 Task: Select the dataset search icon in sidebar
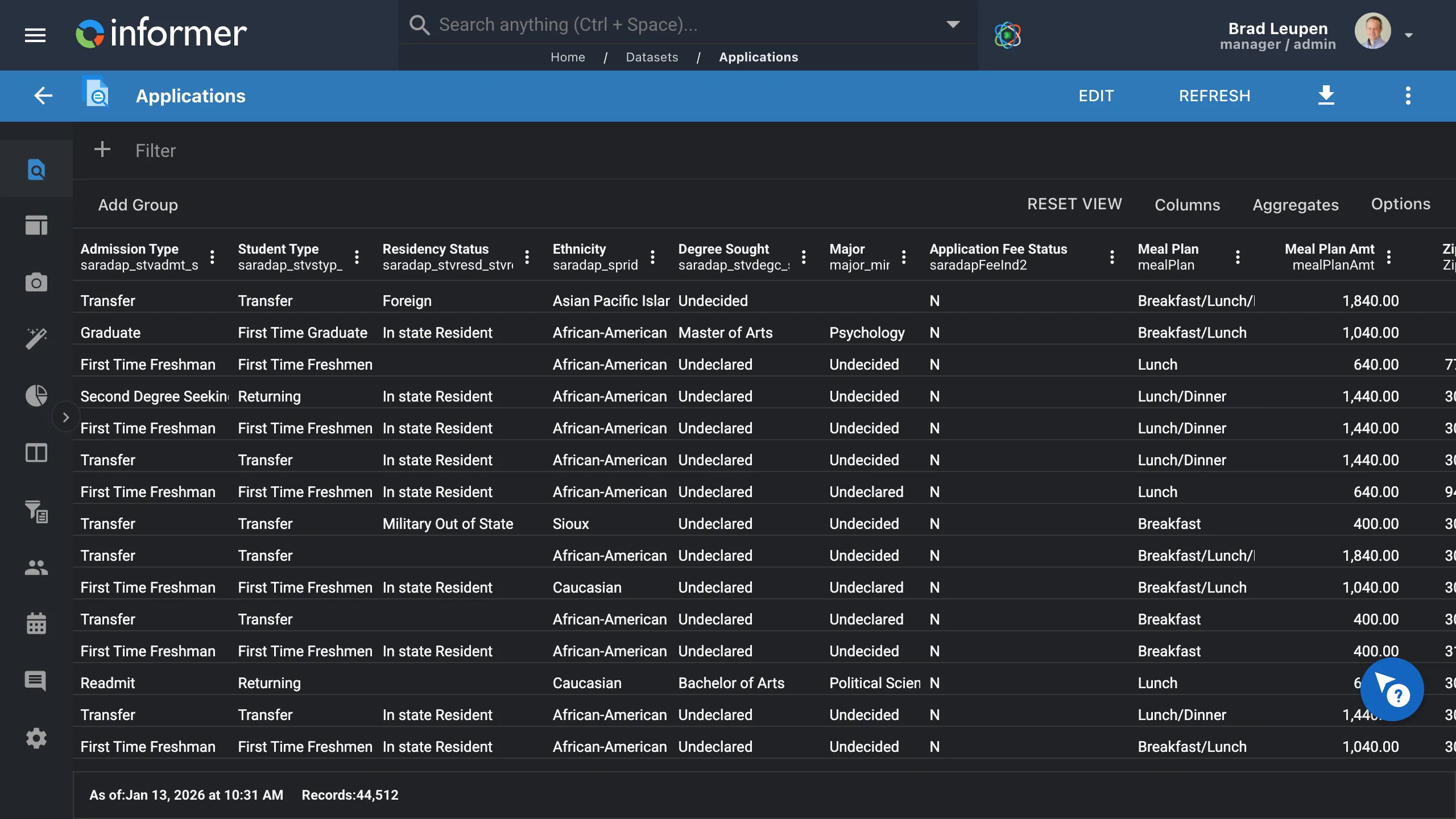click(36, 169)
